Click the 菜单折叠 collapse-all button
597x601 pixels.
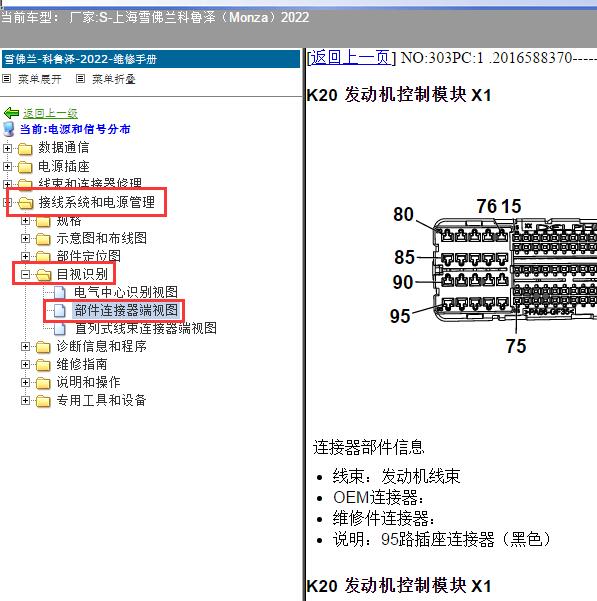[x=113, y=79]
